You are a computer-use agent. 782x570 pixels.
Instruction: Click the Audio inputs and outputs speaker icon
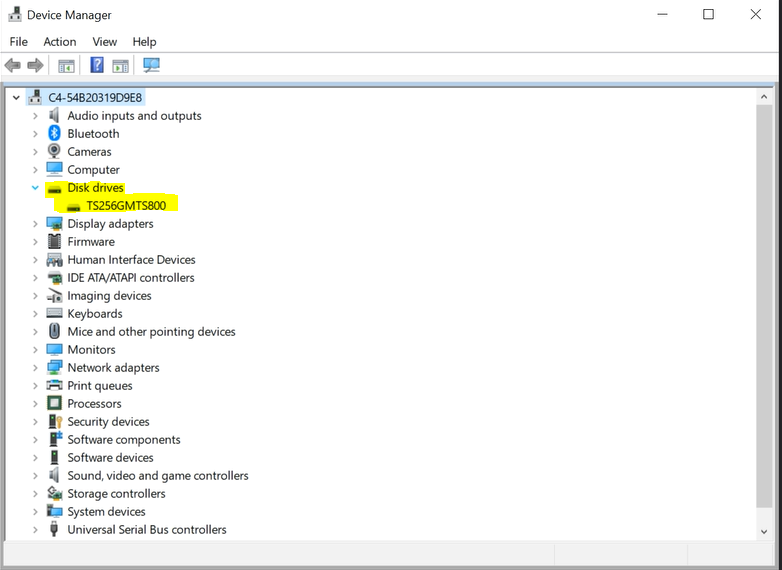point(54,115)
